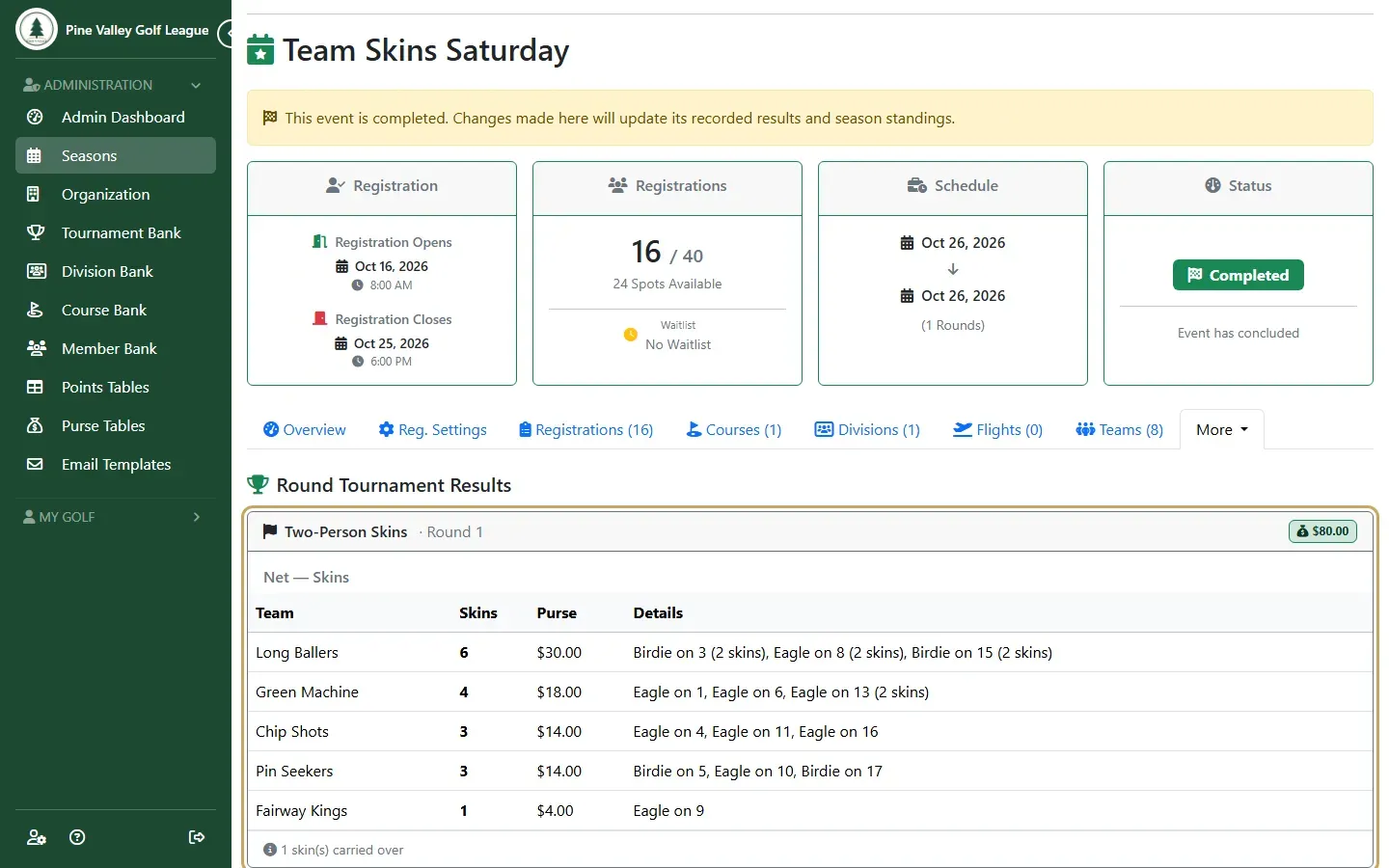Open Admin Dashboard from the sidebar

[x=116, y=117]
